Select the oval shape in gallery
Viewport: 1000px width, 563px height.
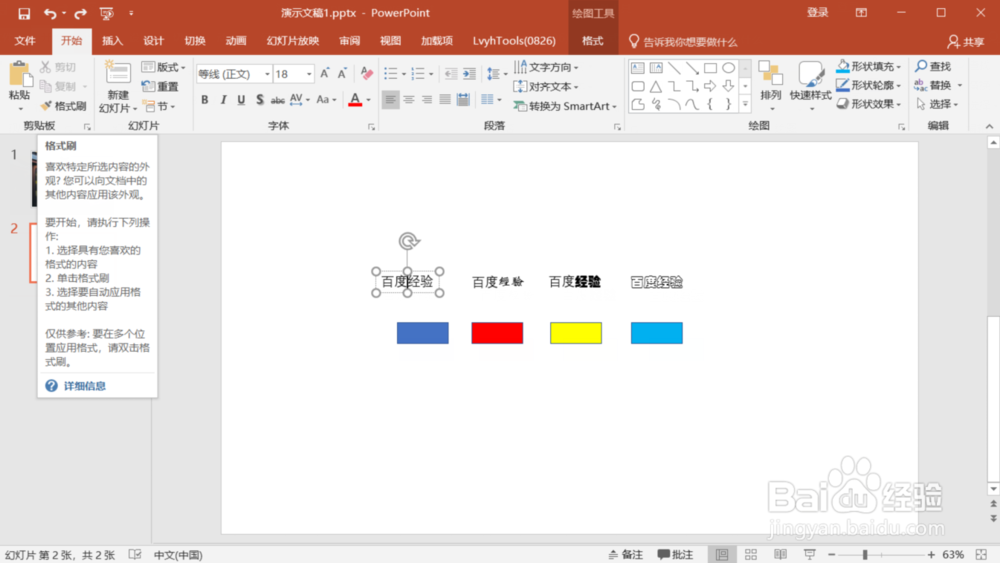pyautogui.click(x=728, y=68)
